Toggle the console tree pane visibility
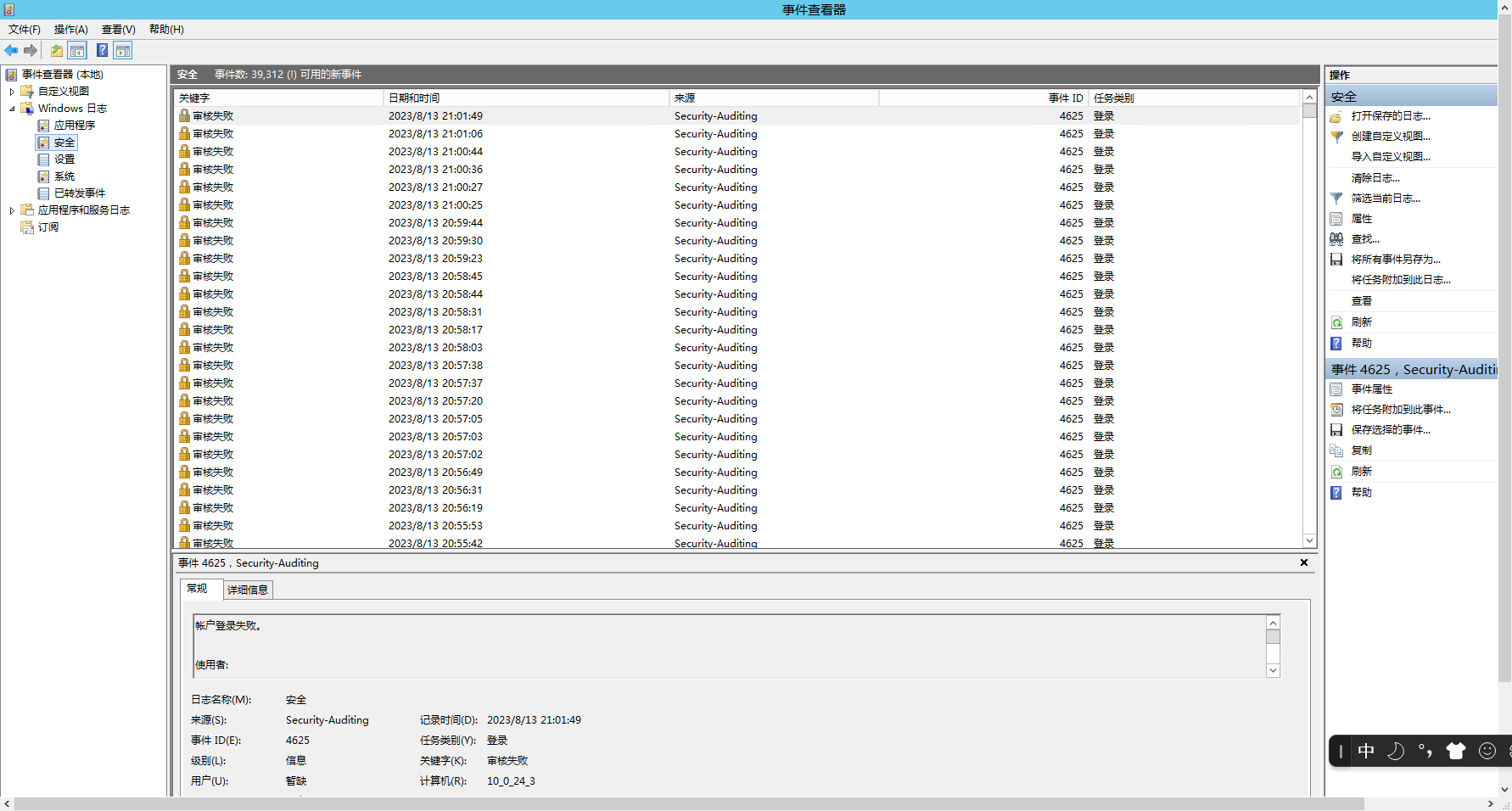Image resolution: width=1512 pixels, height=811 pixels. pyautogui.click(x=77, y=50)
